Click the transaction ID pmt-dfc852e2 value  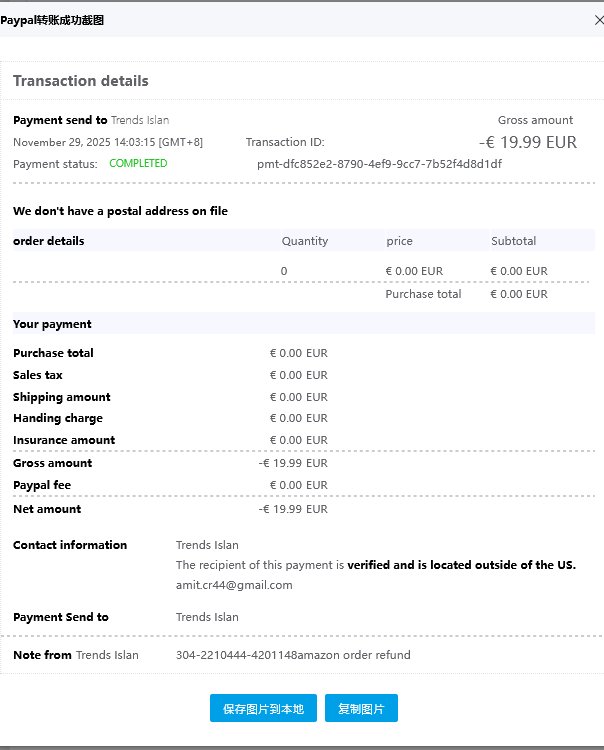[x=379, y=164]
